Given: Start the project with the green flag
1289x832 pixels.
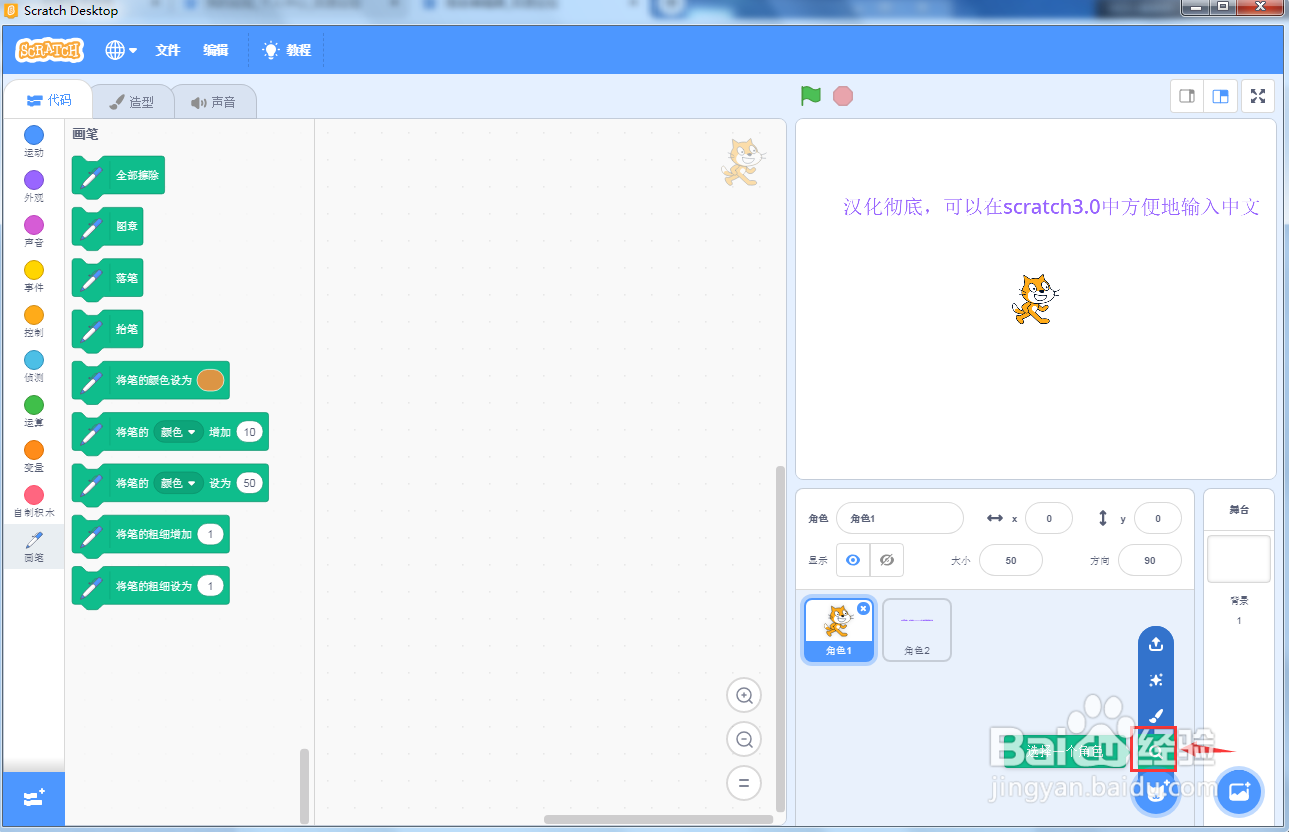Looking at the screenshot, I should [x=810, y=95].
